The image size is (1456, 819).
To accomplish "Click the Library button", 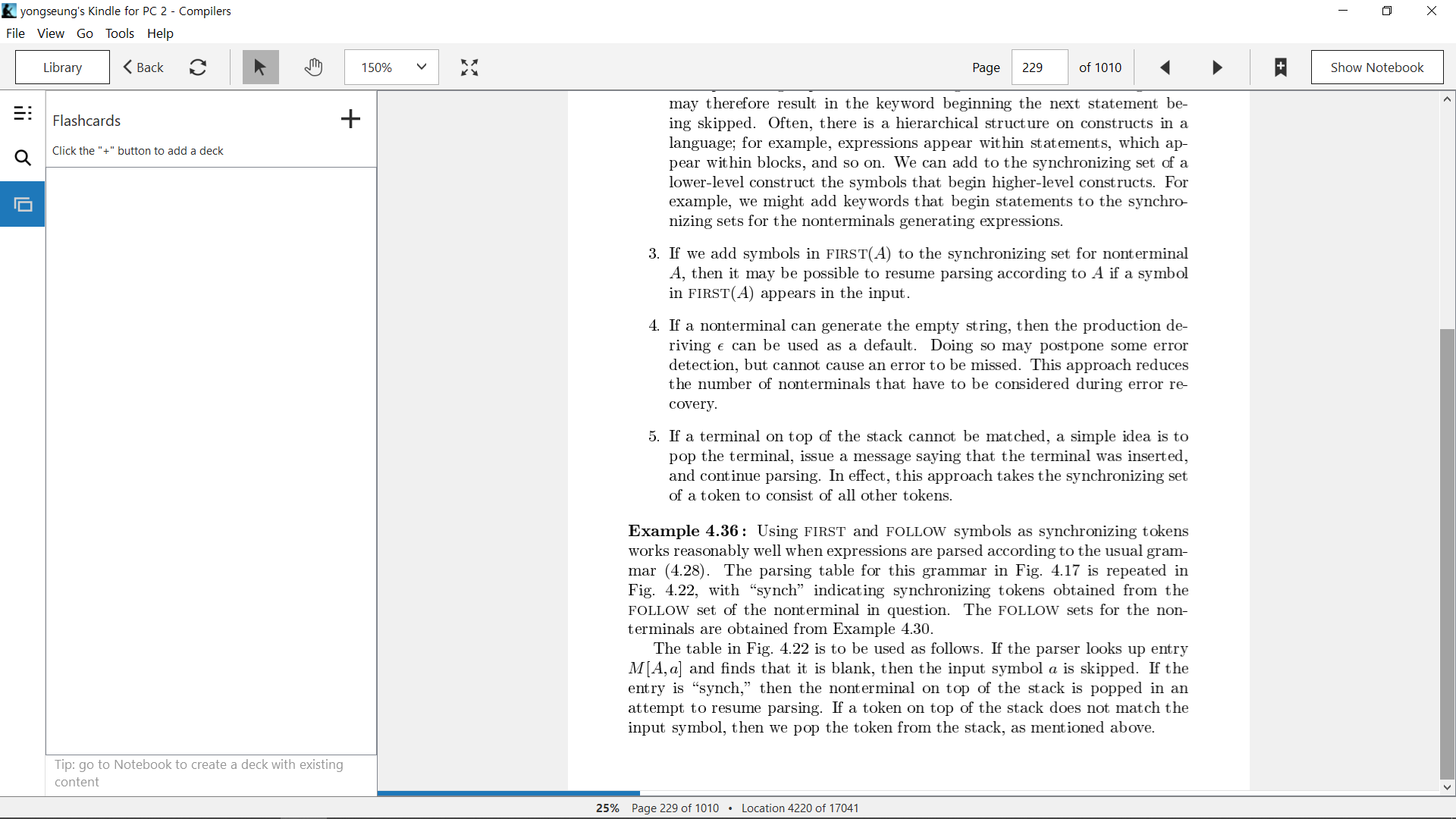I will tap(62, 67).
